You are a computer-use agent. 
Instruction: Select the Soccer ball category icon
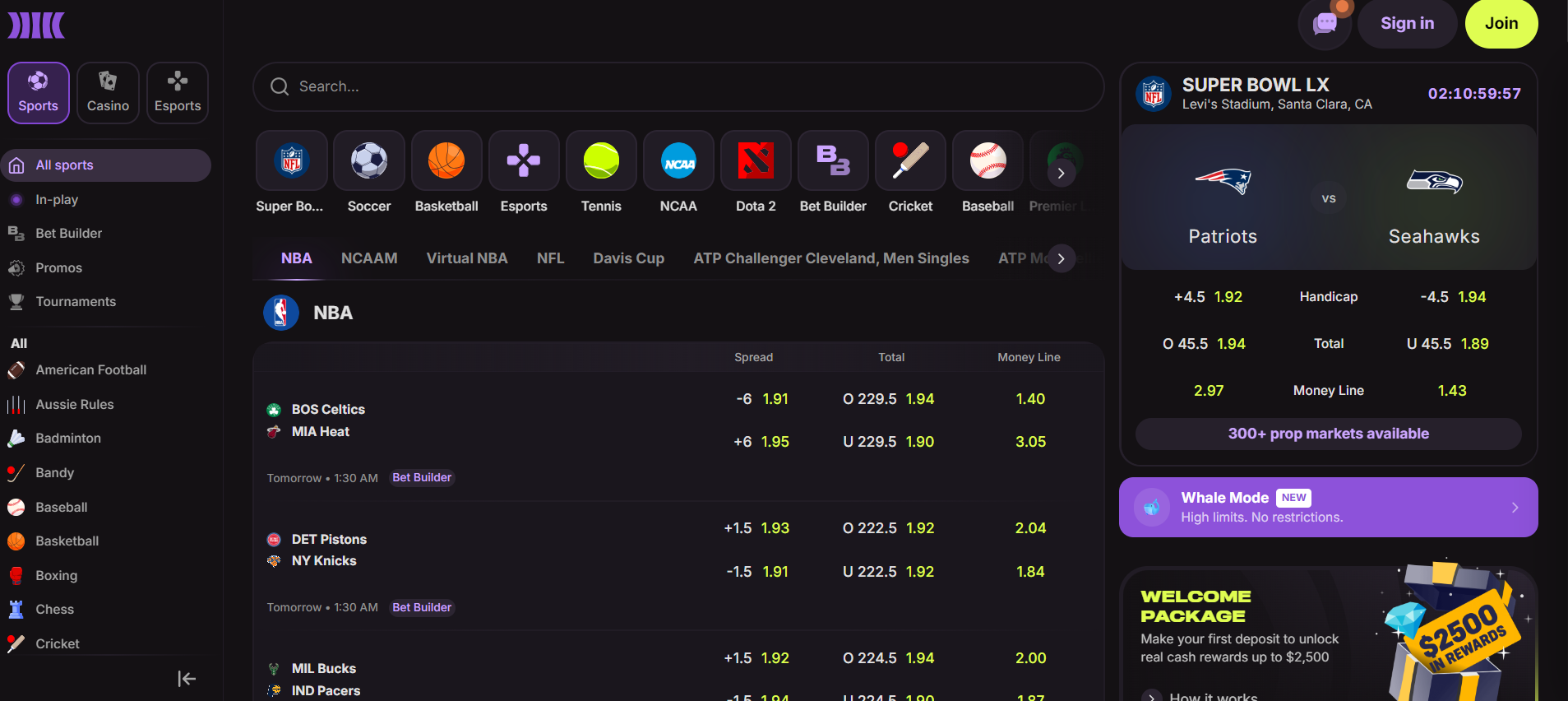369,160
